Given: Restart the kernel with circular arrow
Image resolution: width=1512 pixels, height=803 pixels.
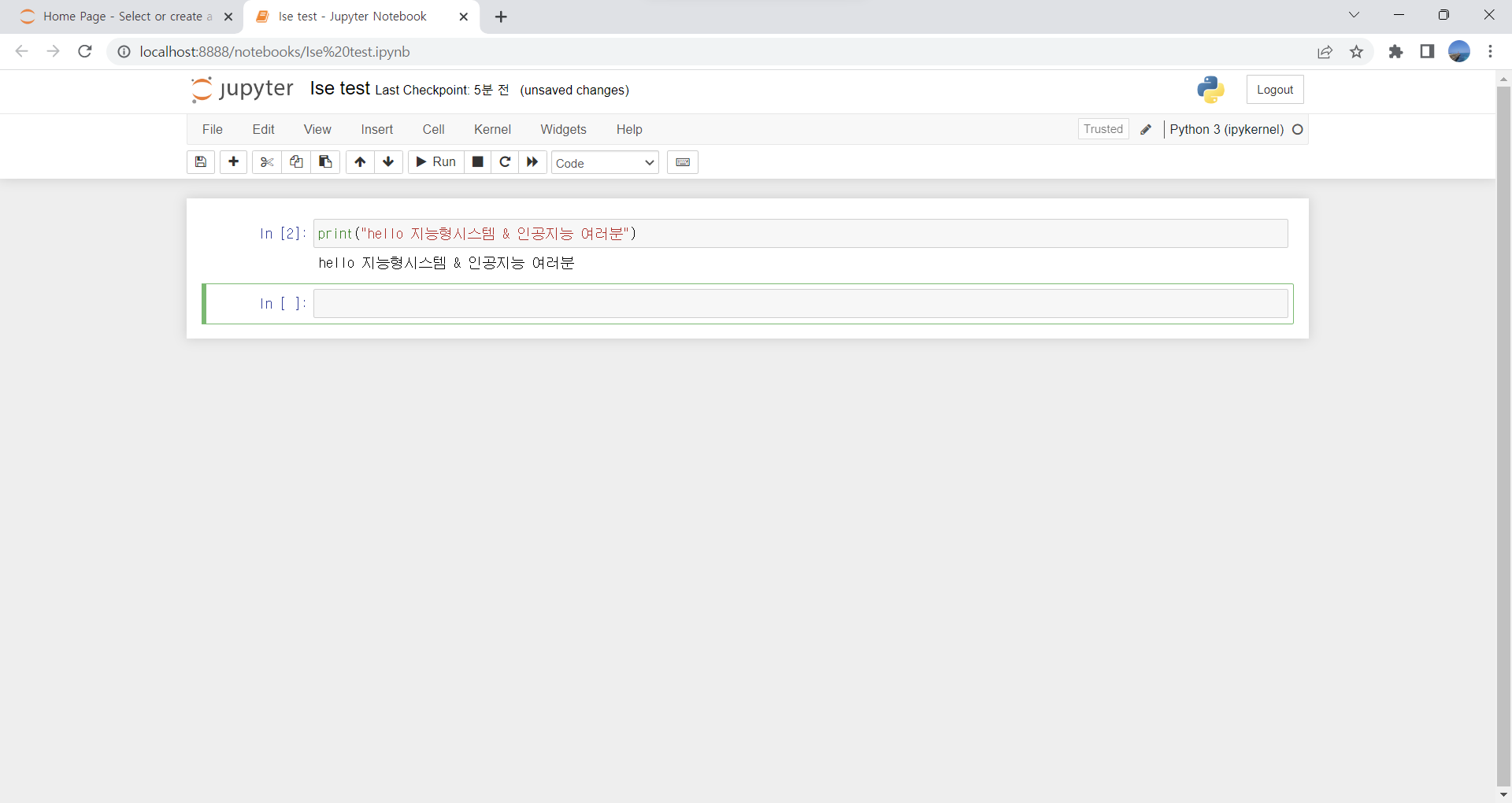Looking at the screenshot, I should coord(505,162).
